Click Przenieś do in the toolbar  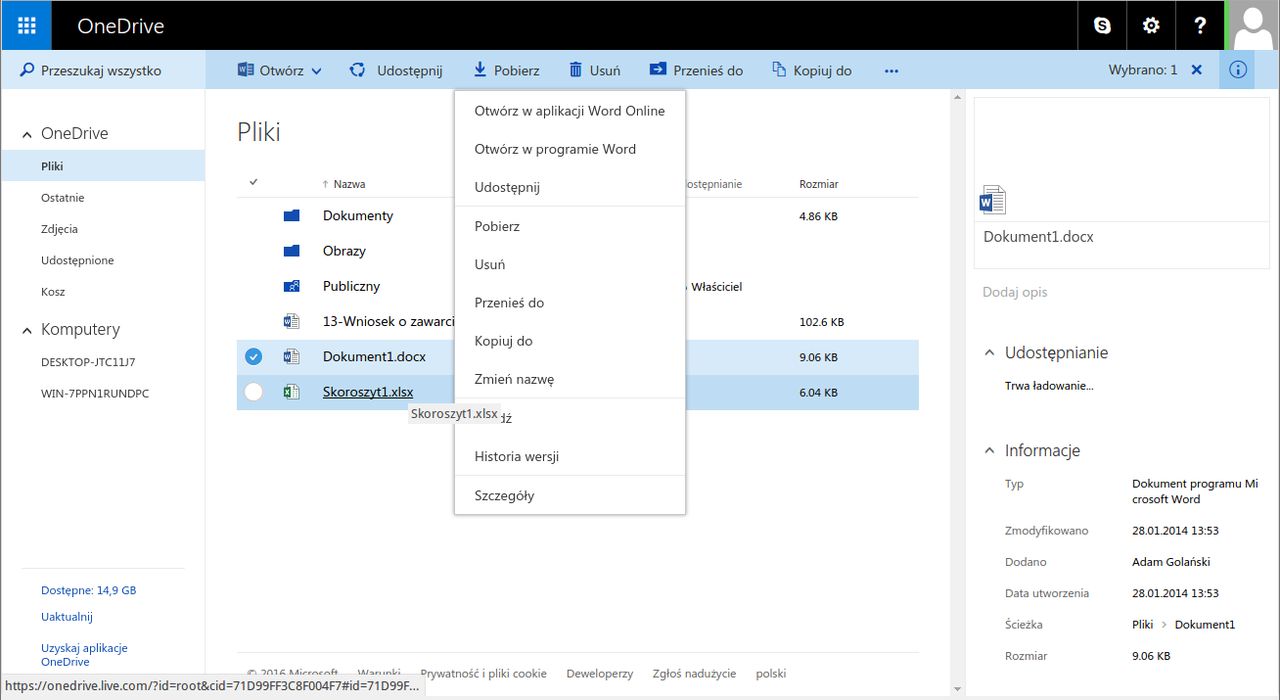point(696,70)
